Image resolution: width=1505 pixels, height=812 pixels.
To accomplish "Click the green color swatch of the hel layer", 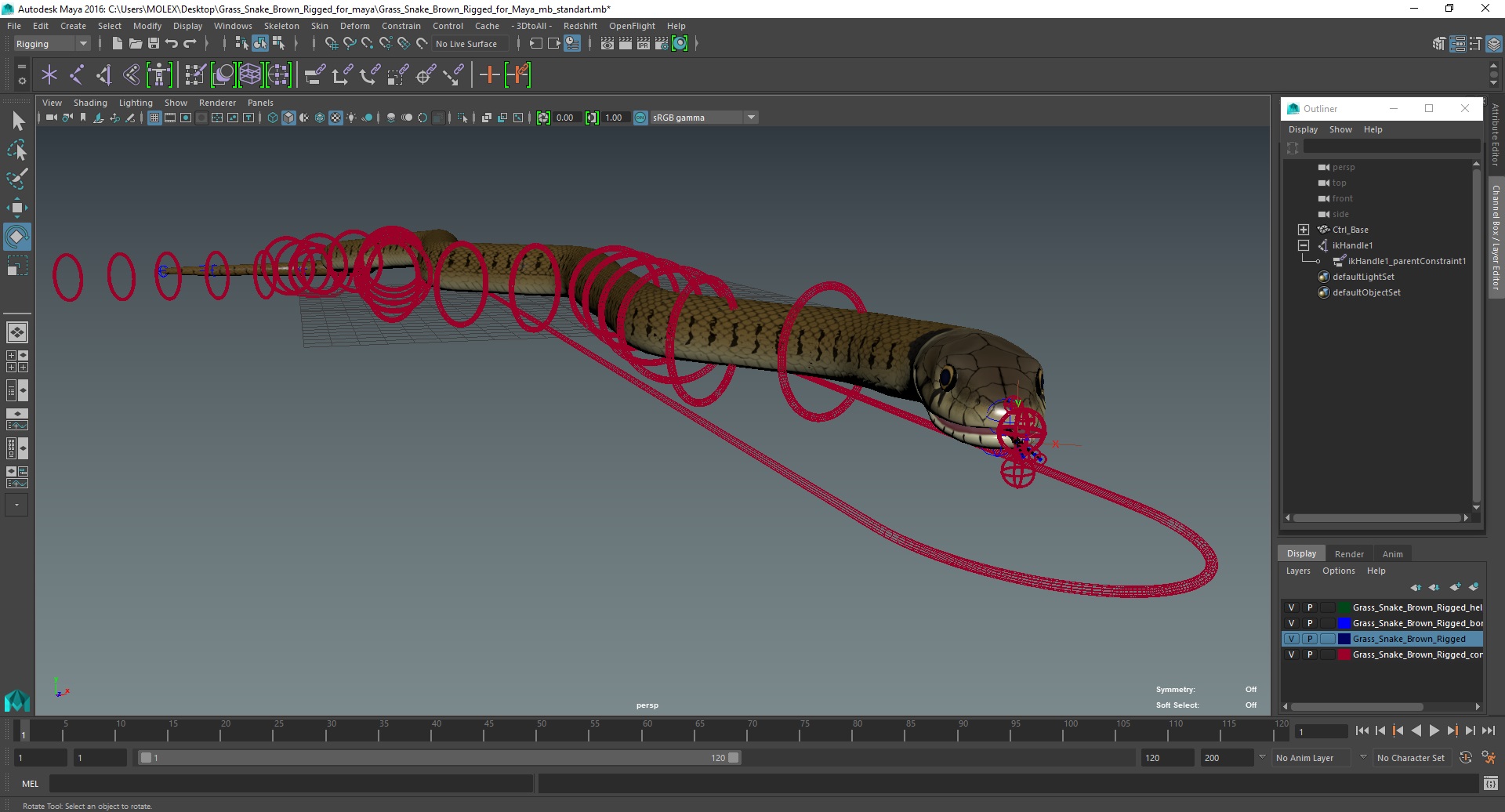I will pyautogui.click(x=1344, y=607).
